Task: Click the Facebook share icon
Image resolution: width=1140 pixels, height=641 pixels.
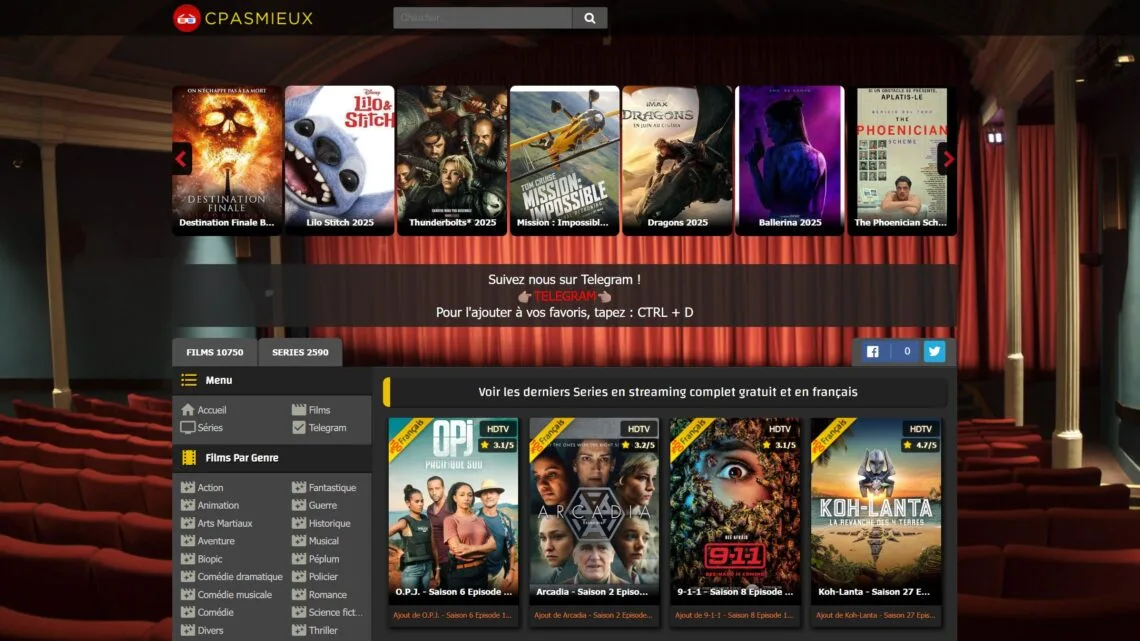Action: click(x=871, y=351)
